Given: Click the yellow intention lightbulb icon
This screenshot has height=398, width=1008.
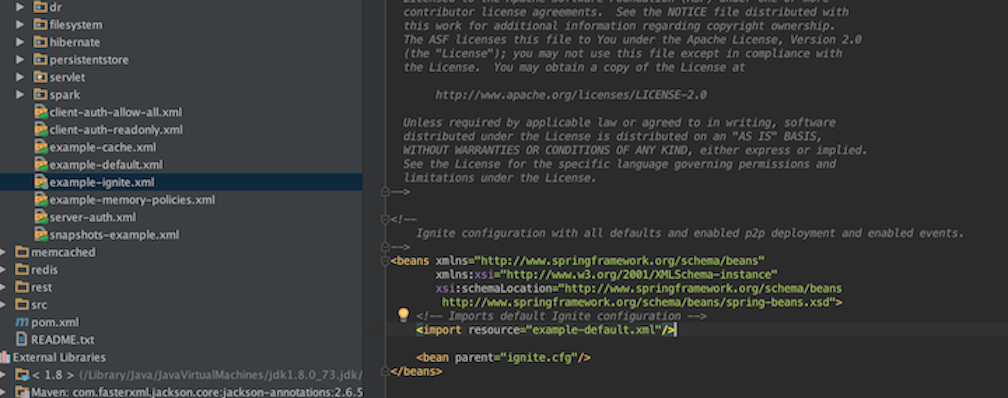Looking at the screenshot, I should [x=403, y=314].
